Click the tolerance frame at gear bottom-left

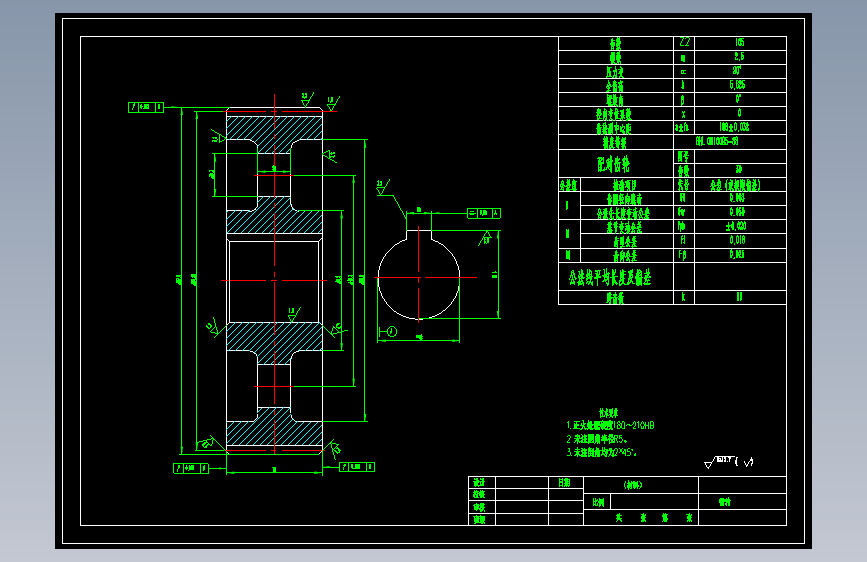(191, 468)
